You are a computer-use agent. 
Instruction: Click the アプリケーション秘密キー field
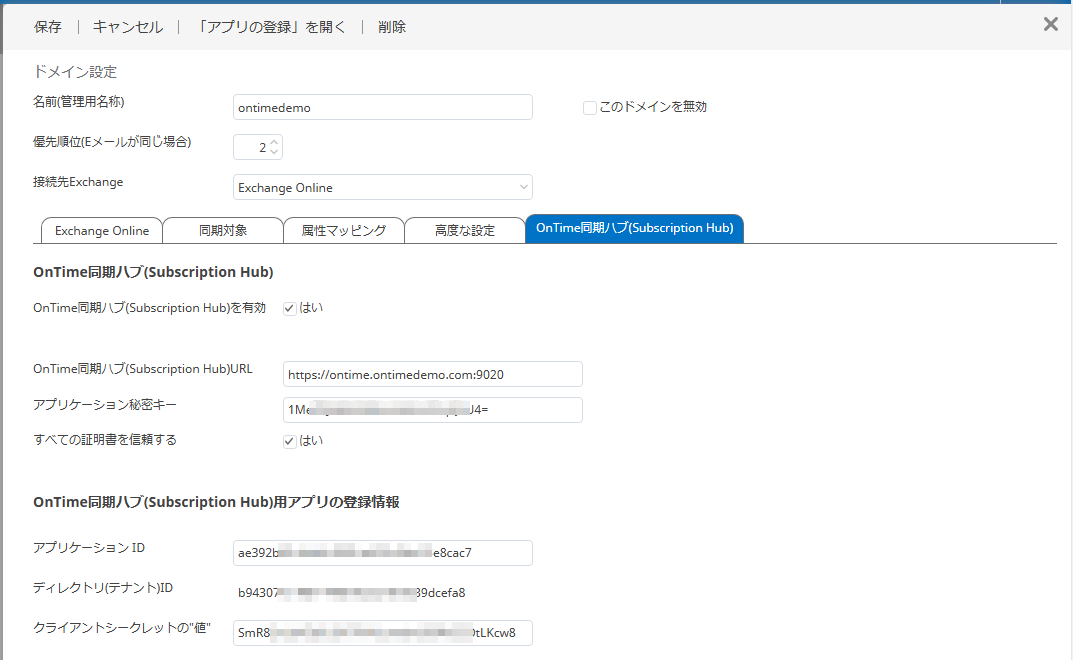(432, 410)
